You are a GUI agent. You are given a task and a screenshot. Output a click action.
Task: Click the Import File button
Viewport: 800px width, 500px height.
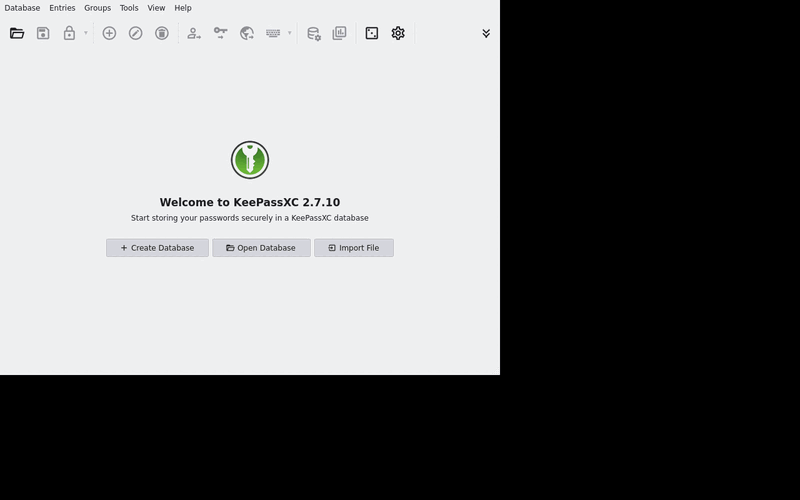[x=354, y=248]
